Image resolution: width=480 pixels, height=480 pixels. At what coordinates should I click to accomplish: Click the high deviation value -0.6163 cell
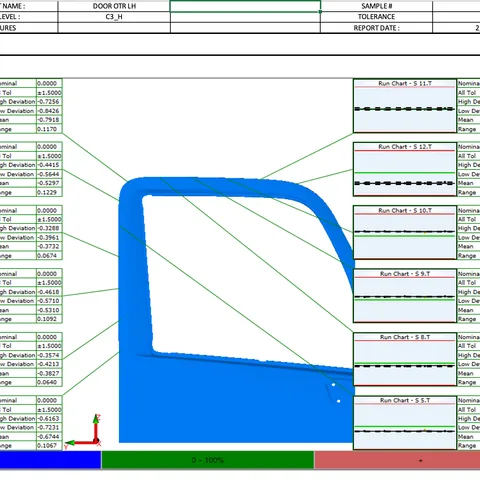pos(49,418)
